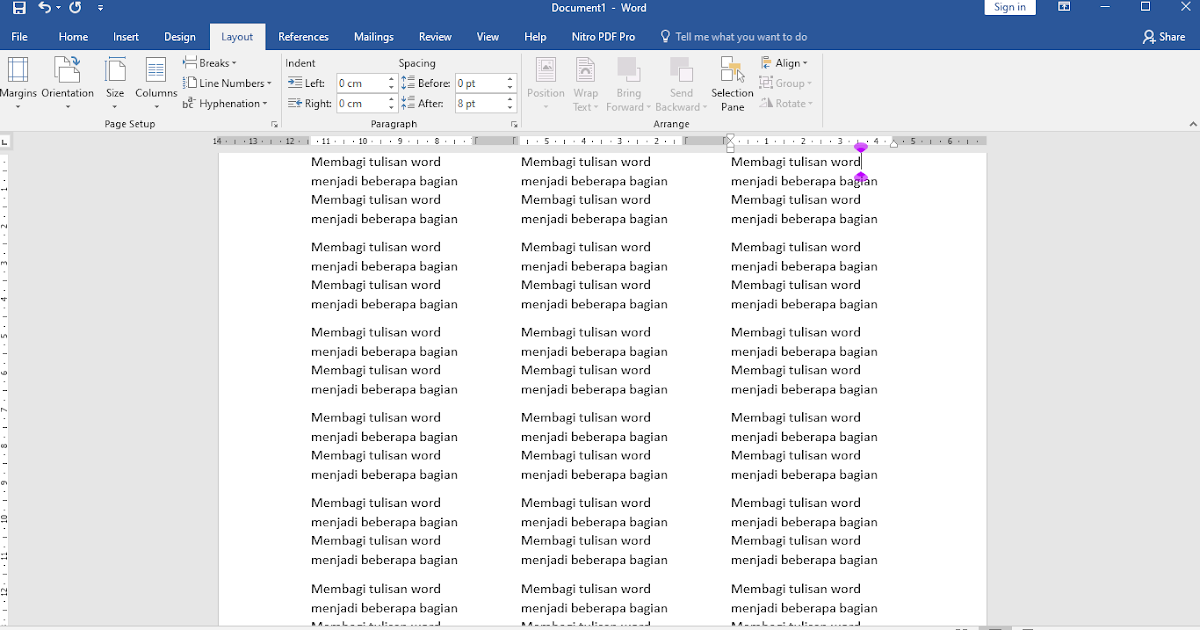Click the Send Backward button
1200x630 pixels.
[x=681, y=83]
